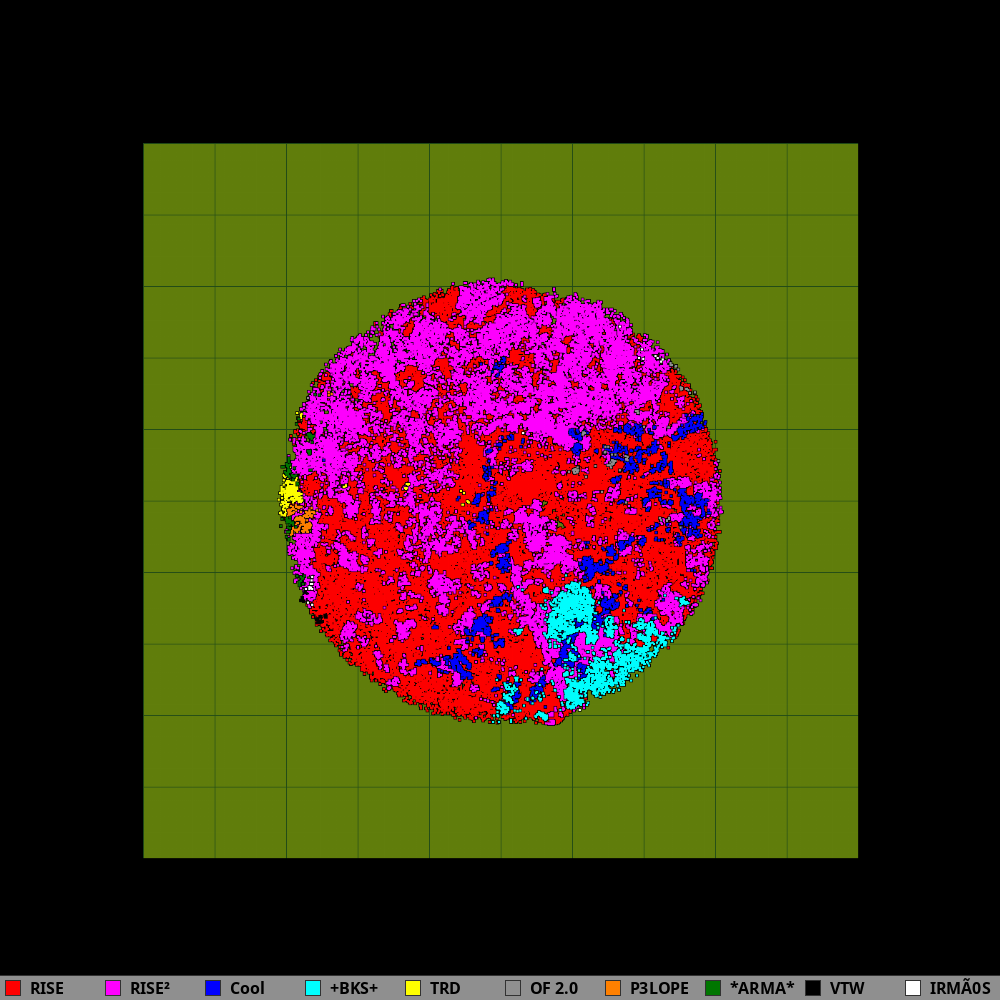Select the RISE label in legend
The image size is (1000, 1000).
pyautogui.click(x=47, y=988)
